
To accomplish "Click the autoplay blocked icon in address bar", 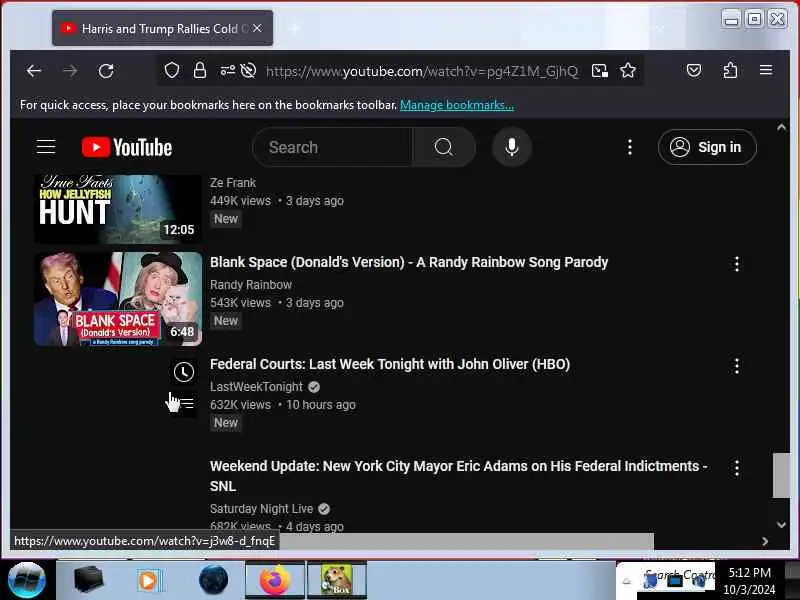I will click(x=248, y=70).
